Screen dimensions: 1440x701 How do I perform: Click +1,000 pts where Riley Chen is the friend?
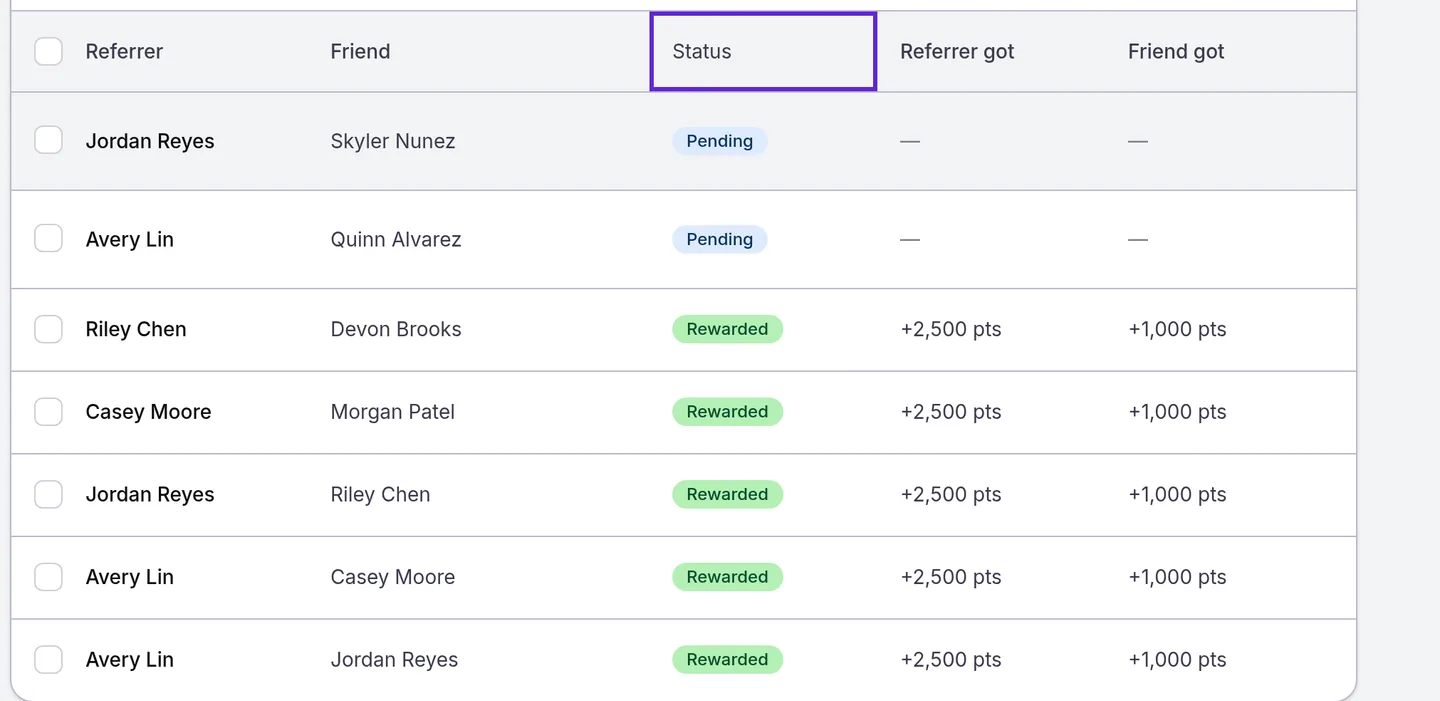click(1177, 494)
